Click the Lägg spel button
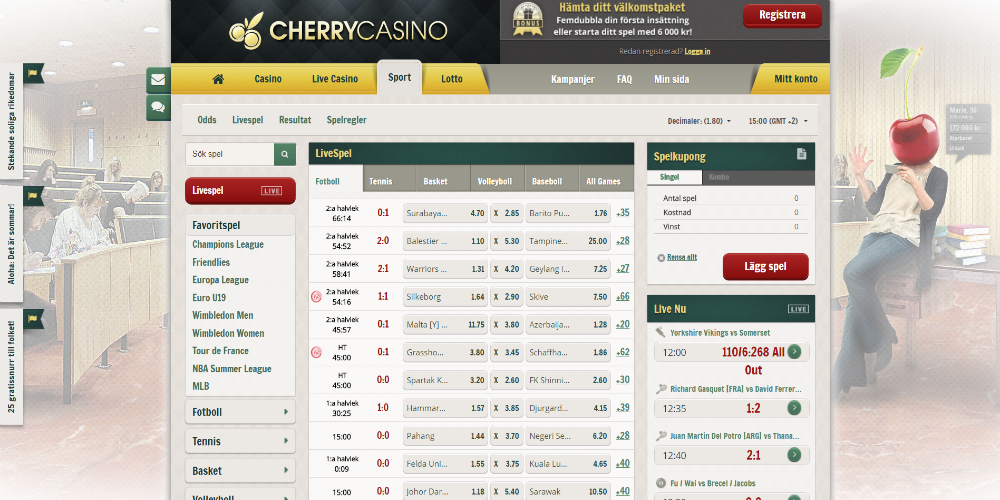Viewport: 1000px width, 500px height. click(x=765, y=267)
